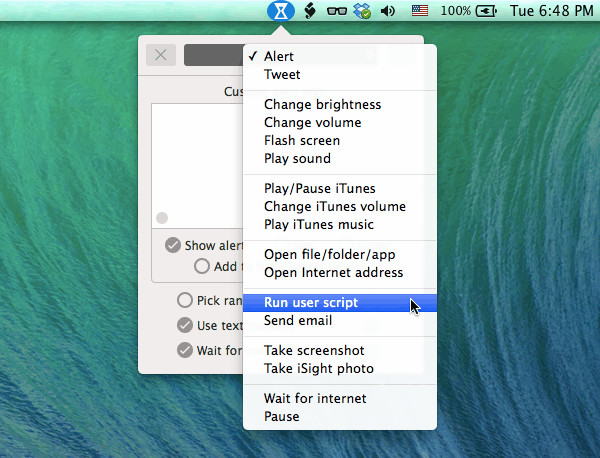
Task: Open the swirly script icon in menu bar
Action: point(310,11)
